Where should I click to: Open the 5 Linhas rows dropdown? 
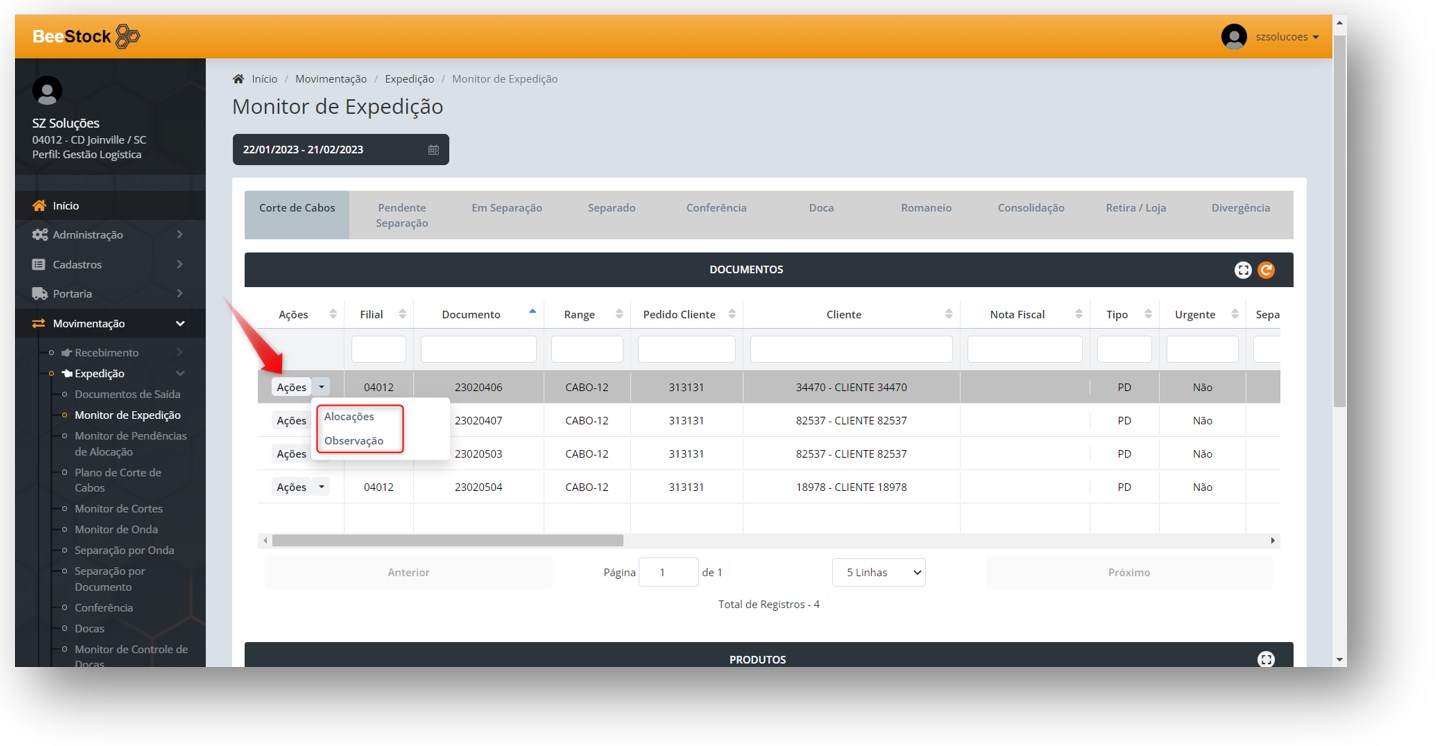(878, 573)
